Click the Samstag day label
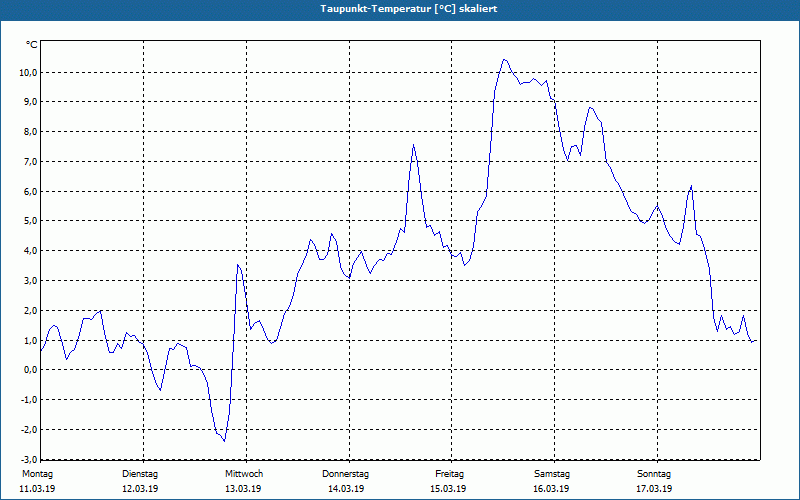Screen dimensions: 800x500 pyautogui.click(x=552, y=474)
